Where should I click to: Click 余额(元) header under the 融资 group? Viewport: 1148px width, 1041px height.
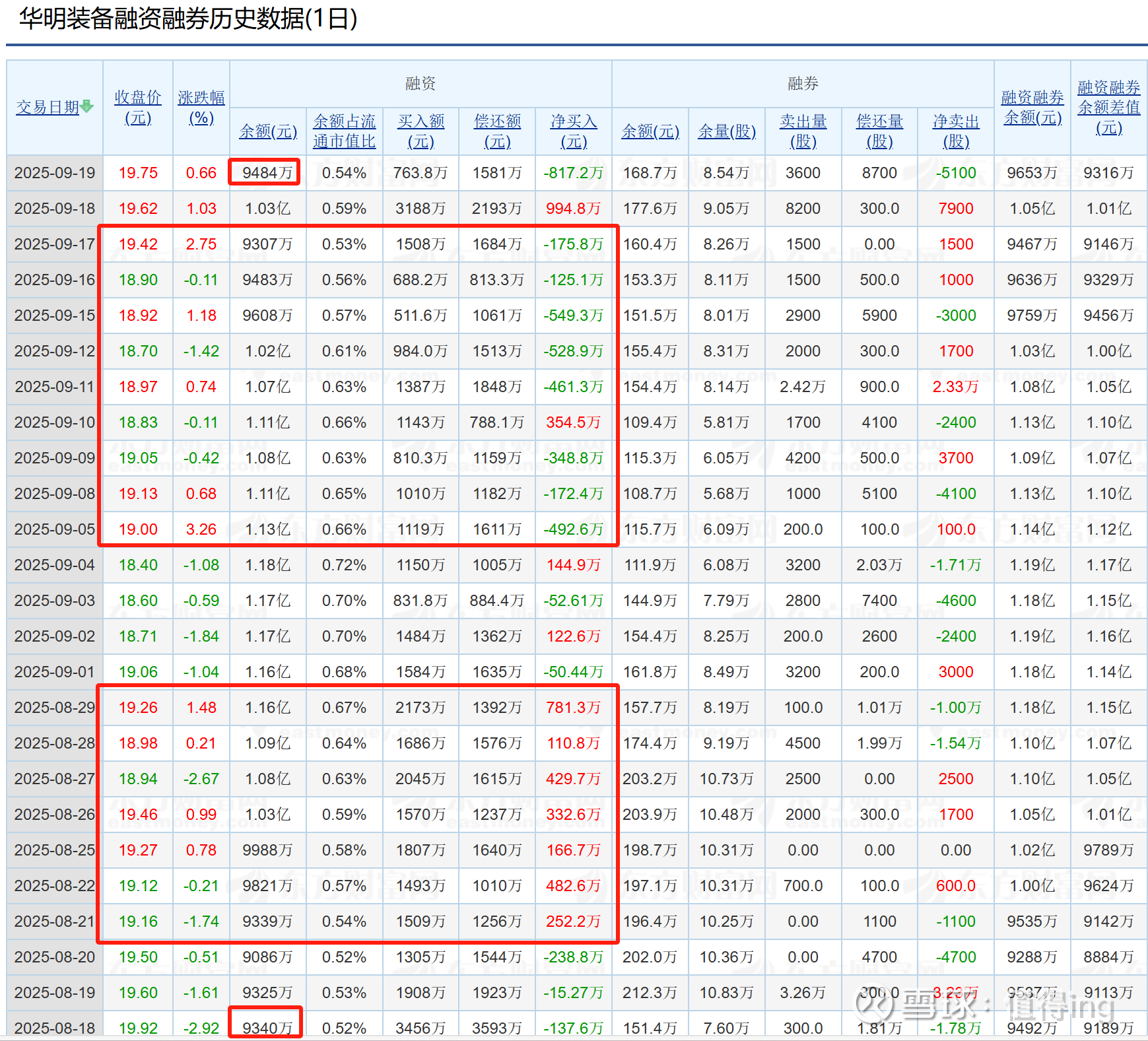[x=268, y=131]
